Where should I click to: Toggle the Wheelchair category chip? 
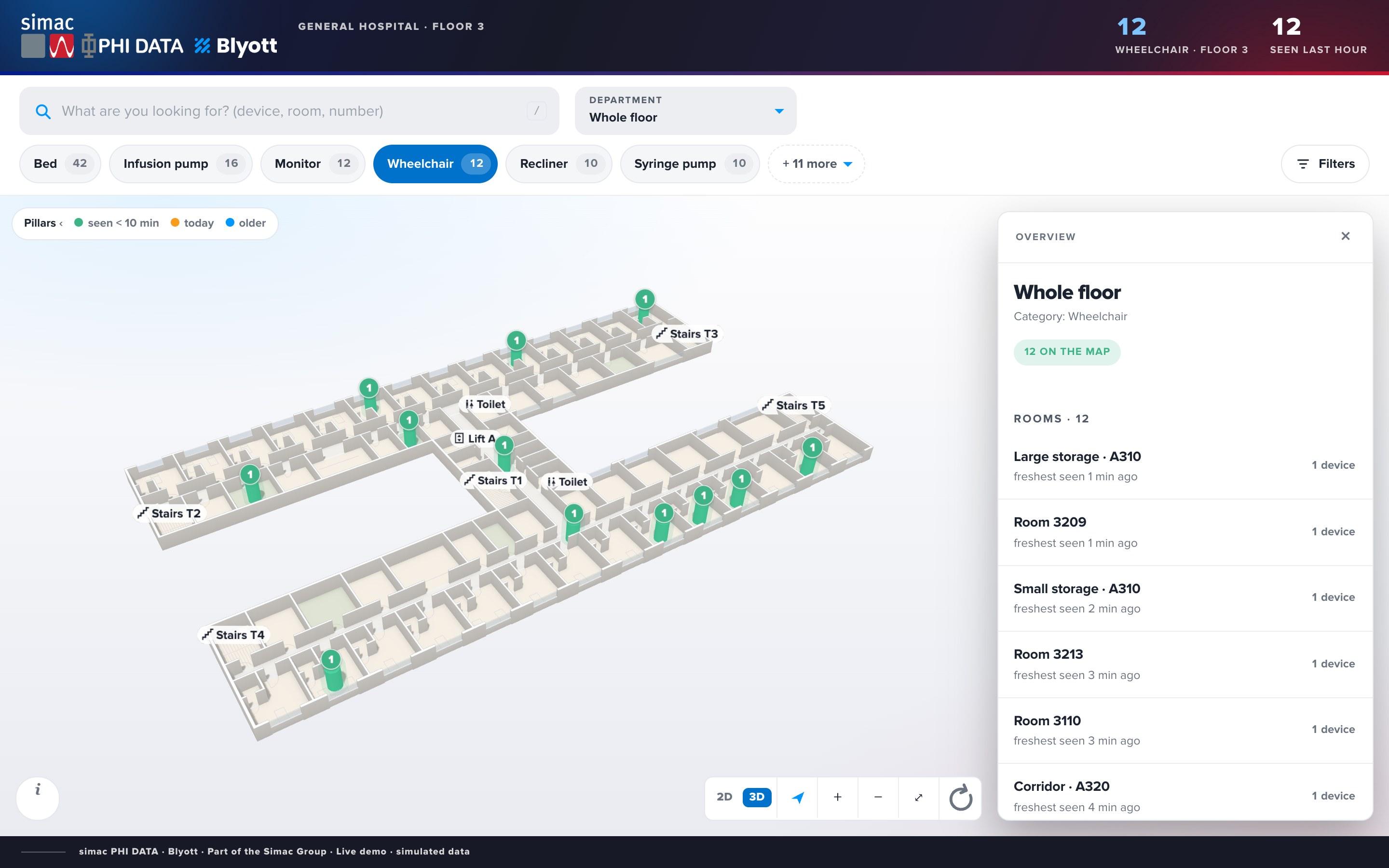435,163
